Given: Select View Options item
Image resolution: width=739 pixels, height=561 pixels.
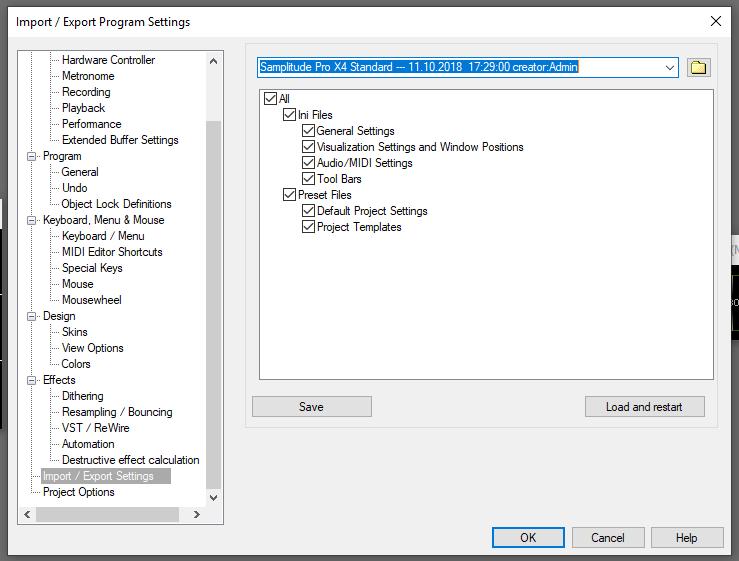Looking at the screenshot, I should [93, 348].
